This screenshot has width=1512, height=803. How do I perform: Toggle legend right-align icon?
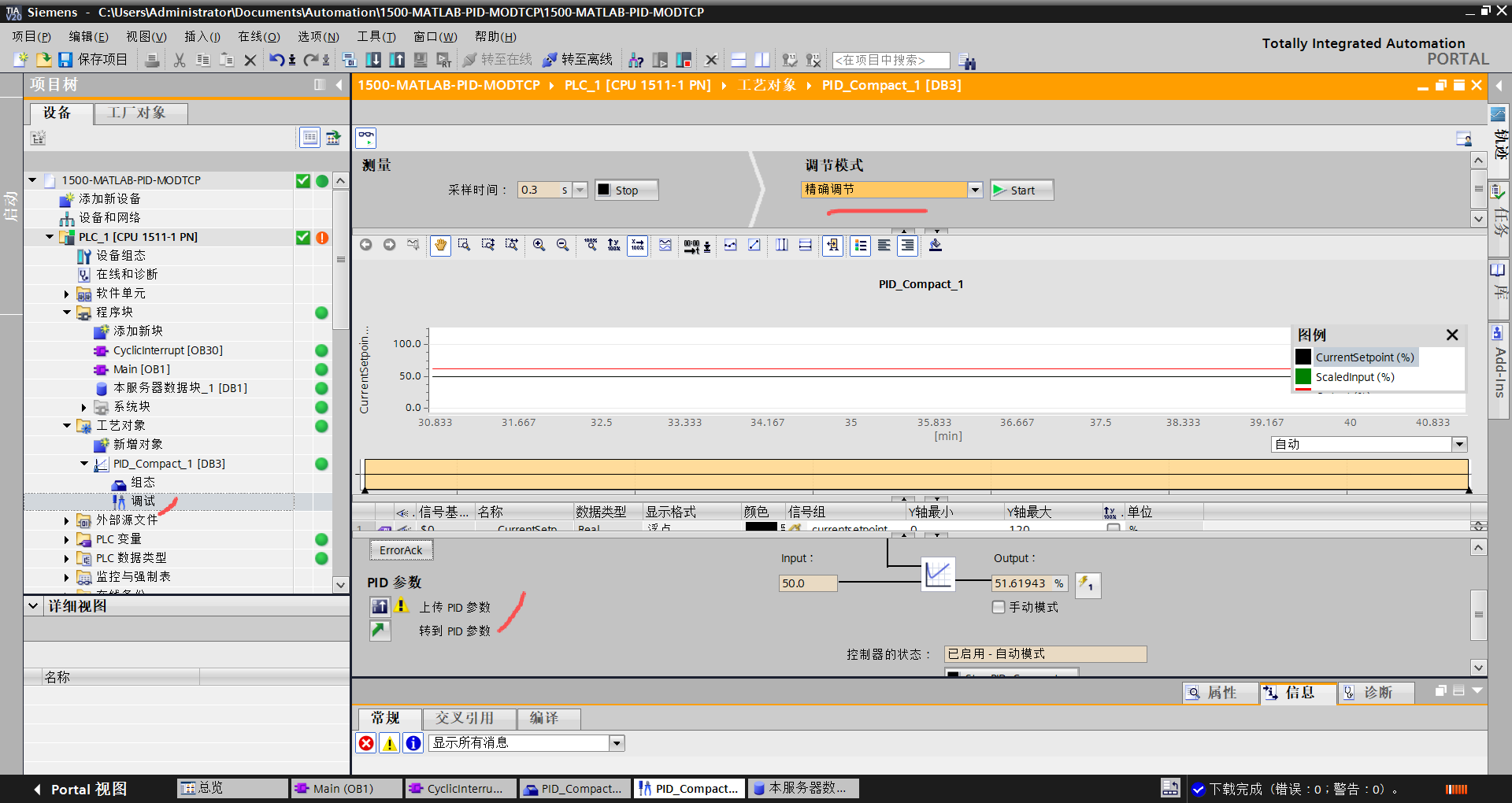907,246
